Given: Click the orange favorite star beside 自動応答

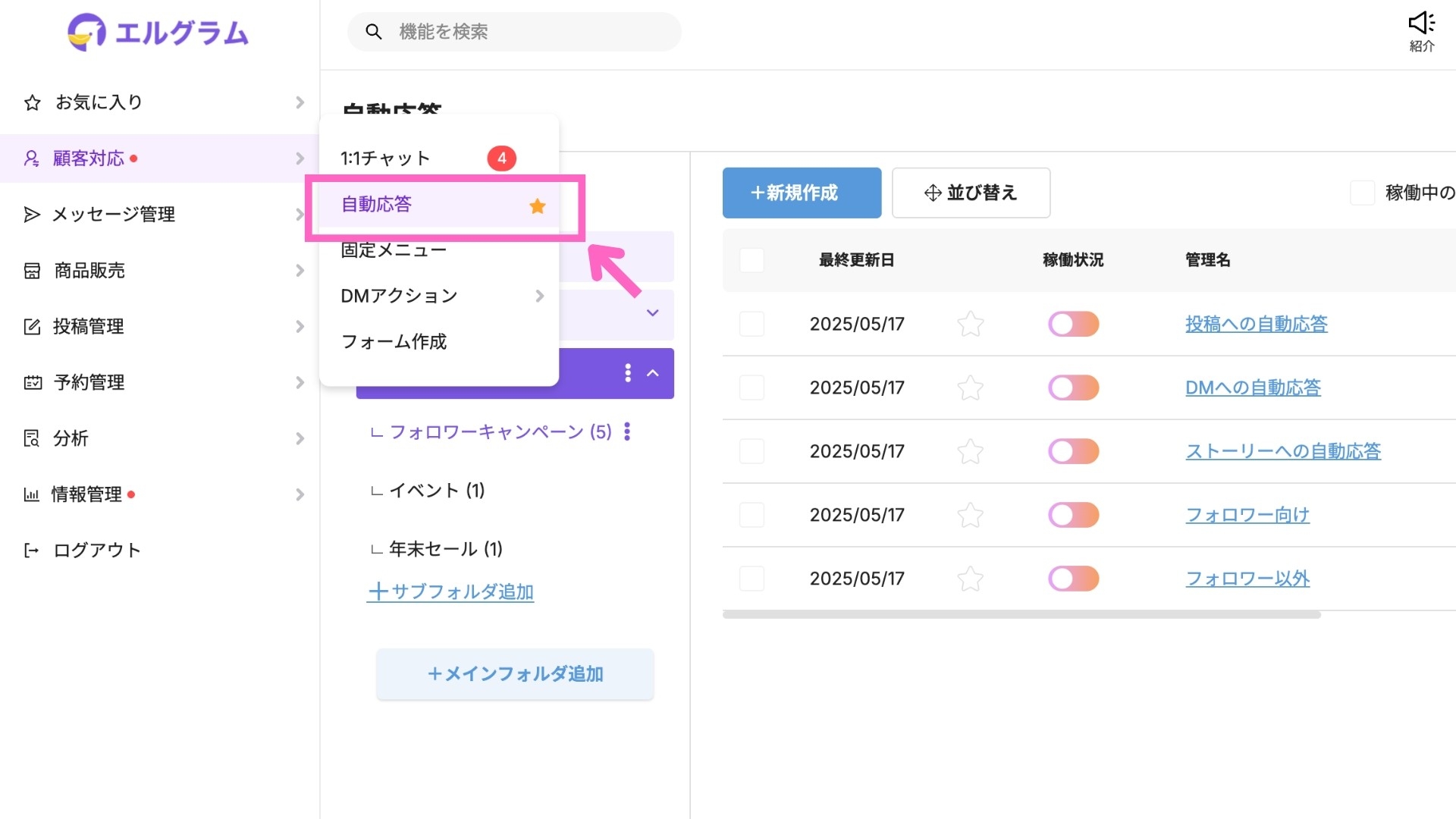Looking at the screenshot, I should pos(537,206).
